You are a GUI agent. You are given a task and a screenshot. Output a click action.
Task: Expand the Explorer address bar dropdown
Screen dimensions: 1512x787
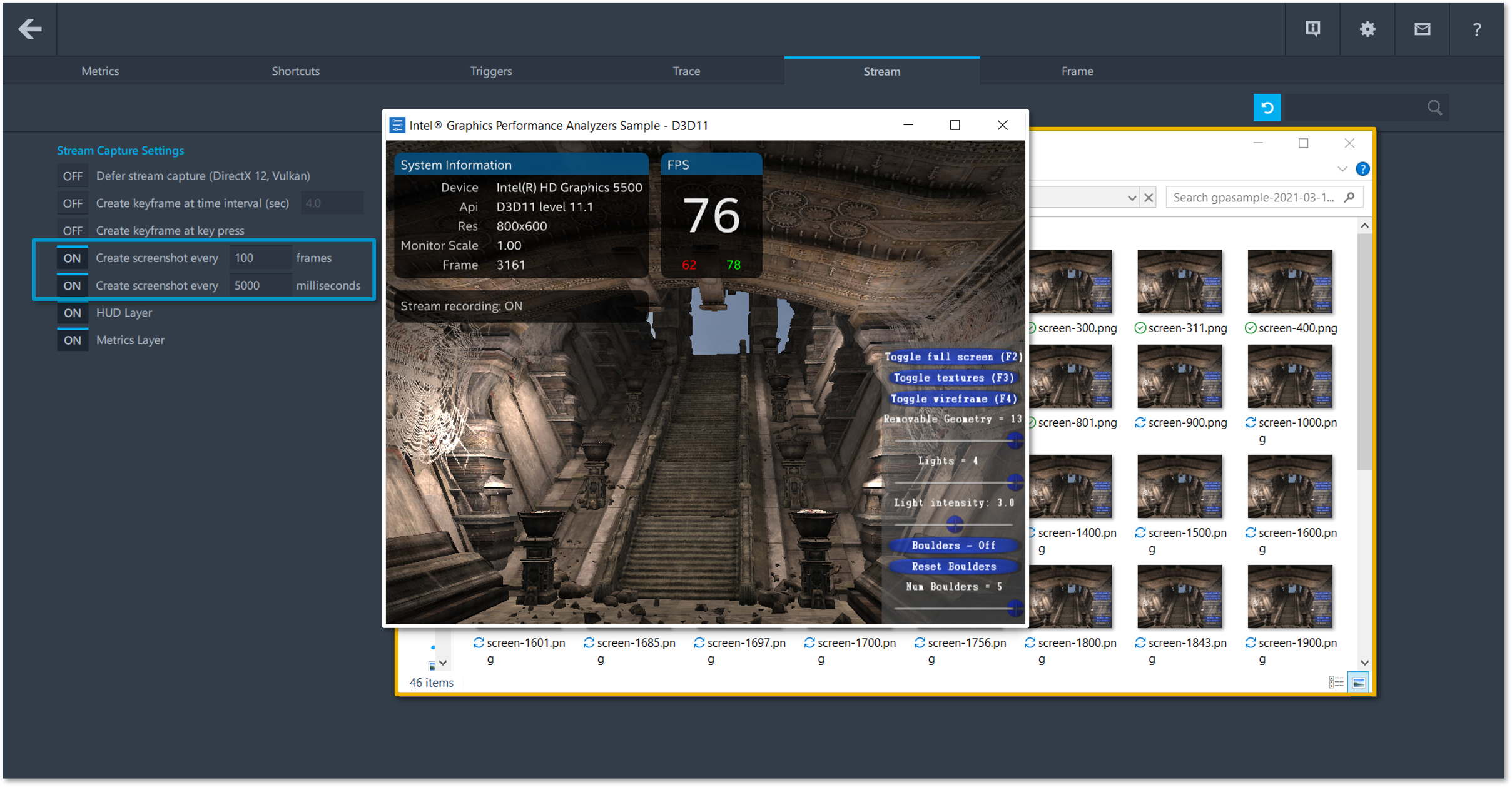tap(1131, 198)
